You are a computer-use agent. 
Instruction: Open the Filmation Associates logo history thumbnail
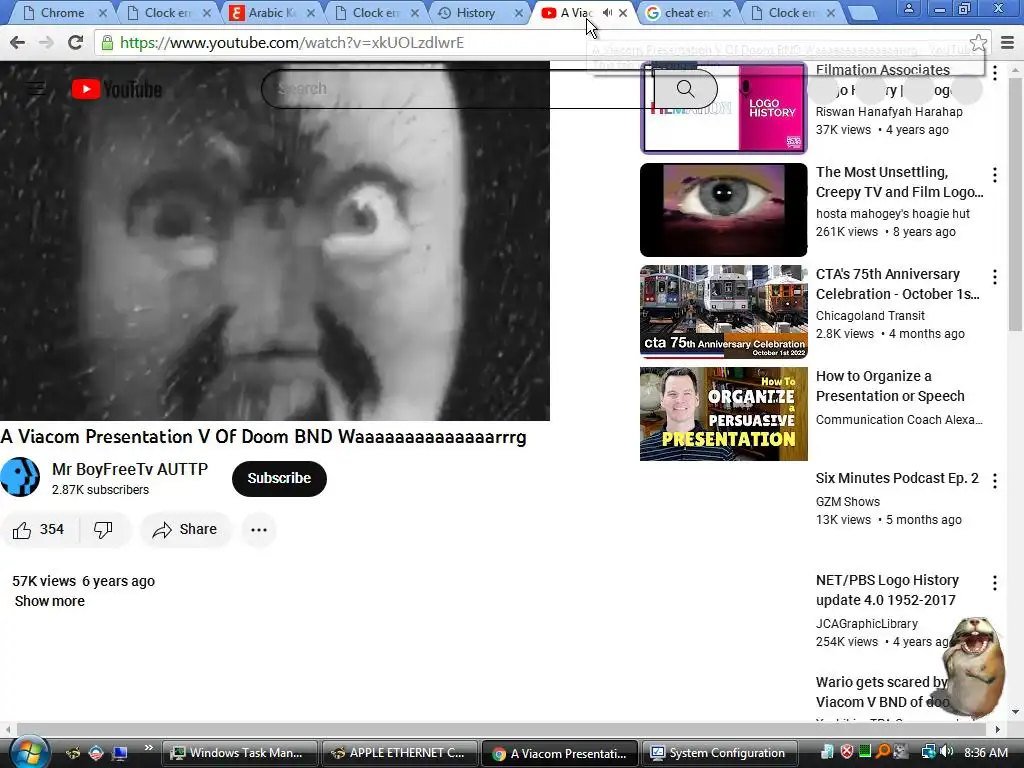[x=724, y=108]
